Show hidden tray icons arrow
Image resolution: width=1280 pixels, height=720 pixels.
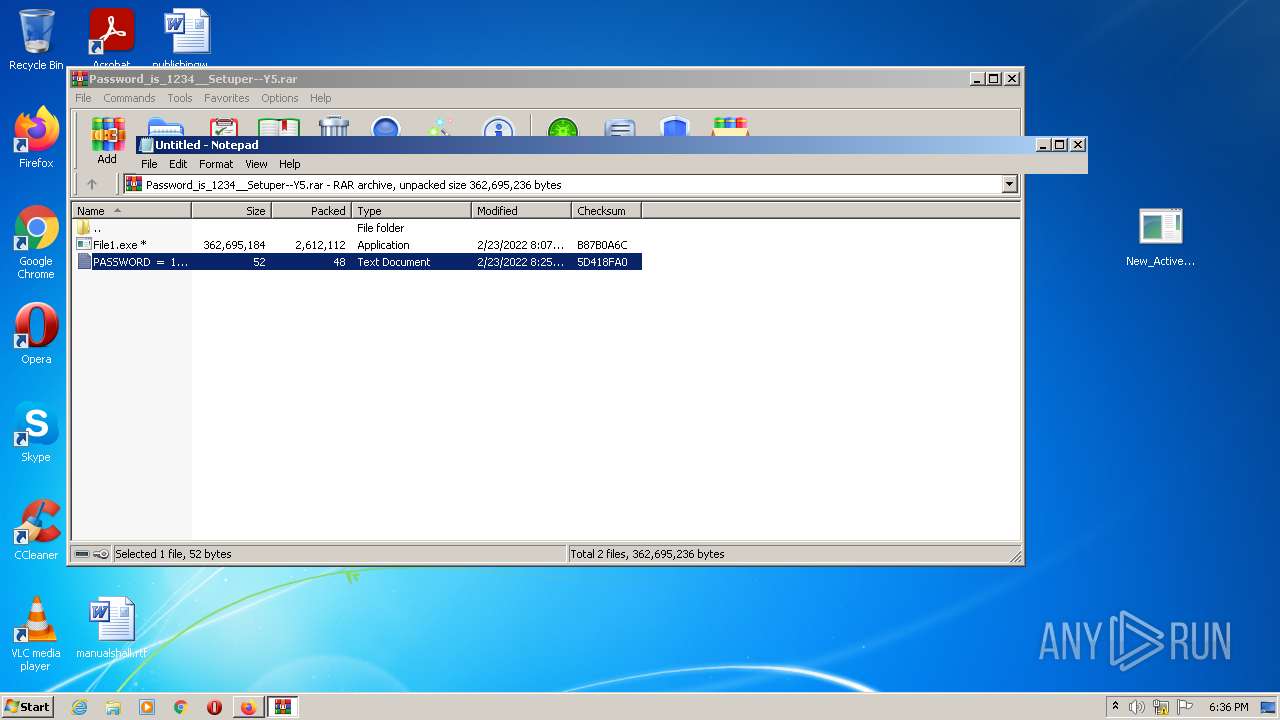pos(1115,706)
